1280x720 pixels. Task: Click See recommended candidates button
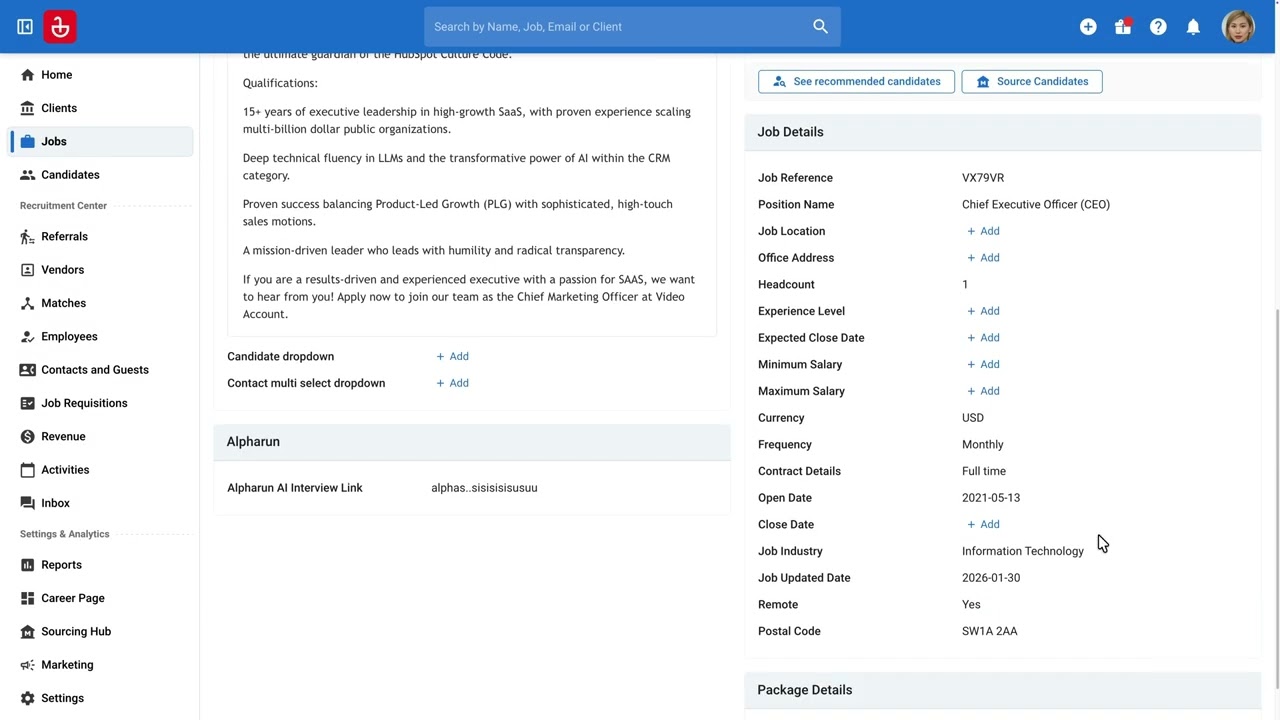[856, 82]
